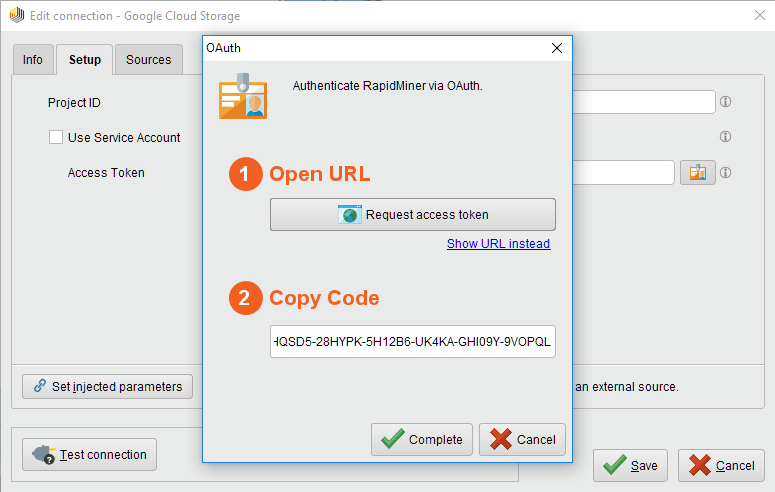Run Test connection

(x=90, y=454)
